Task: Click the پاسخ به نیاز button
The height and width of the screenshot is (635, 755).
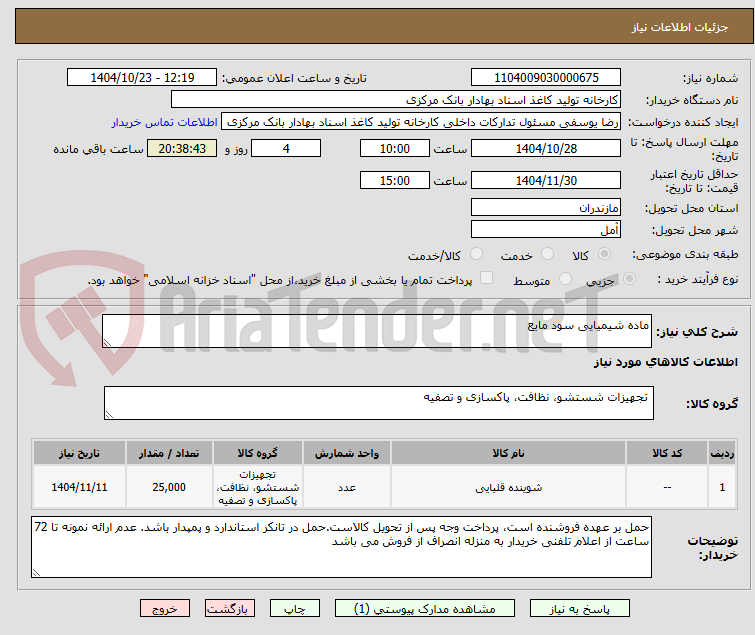Action: point(580,609)
